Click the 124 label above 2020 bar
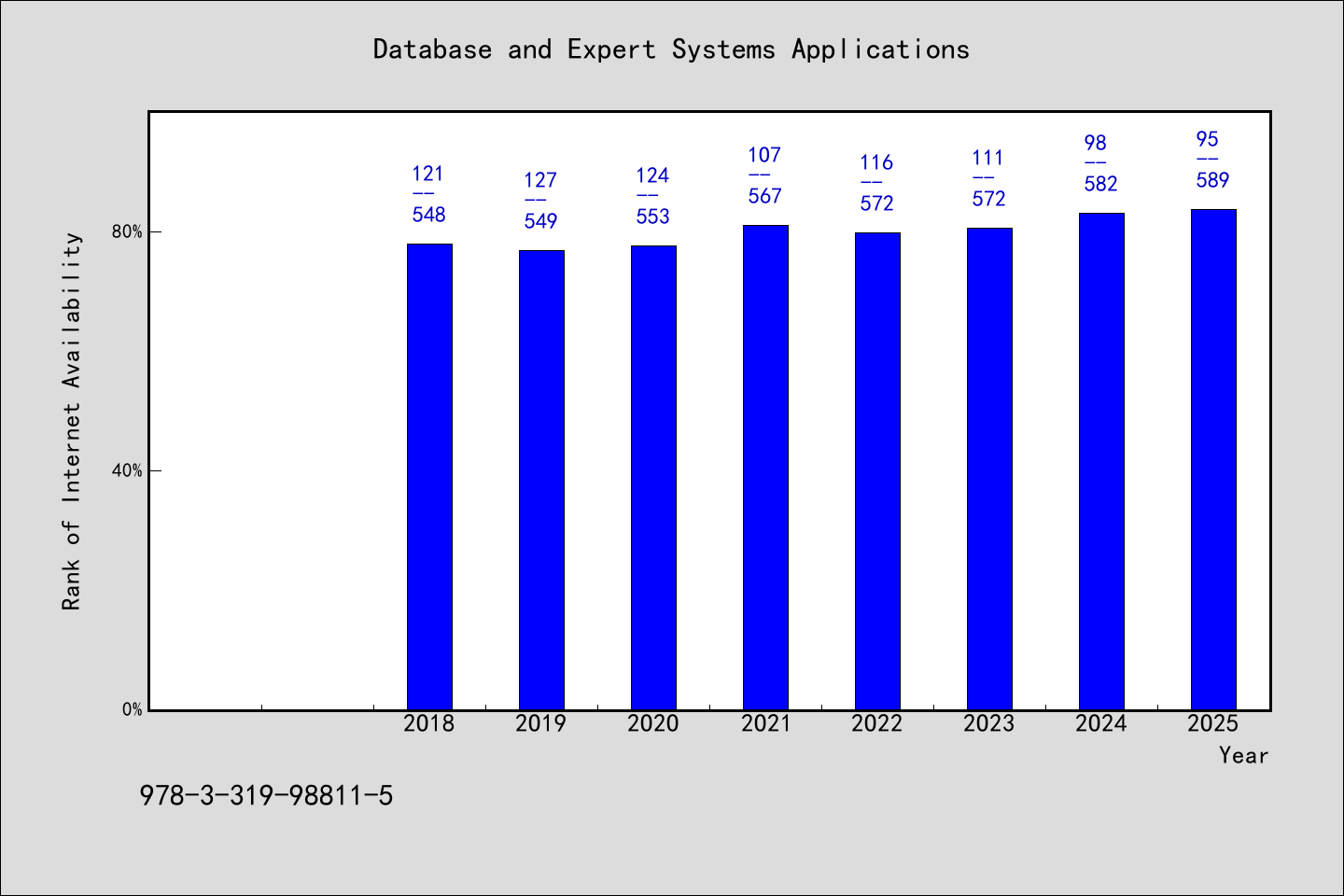This screenshot has width=1344, height=896. (652, 175)
